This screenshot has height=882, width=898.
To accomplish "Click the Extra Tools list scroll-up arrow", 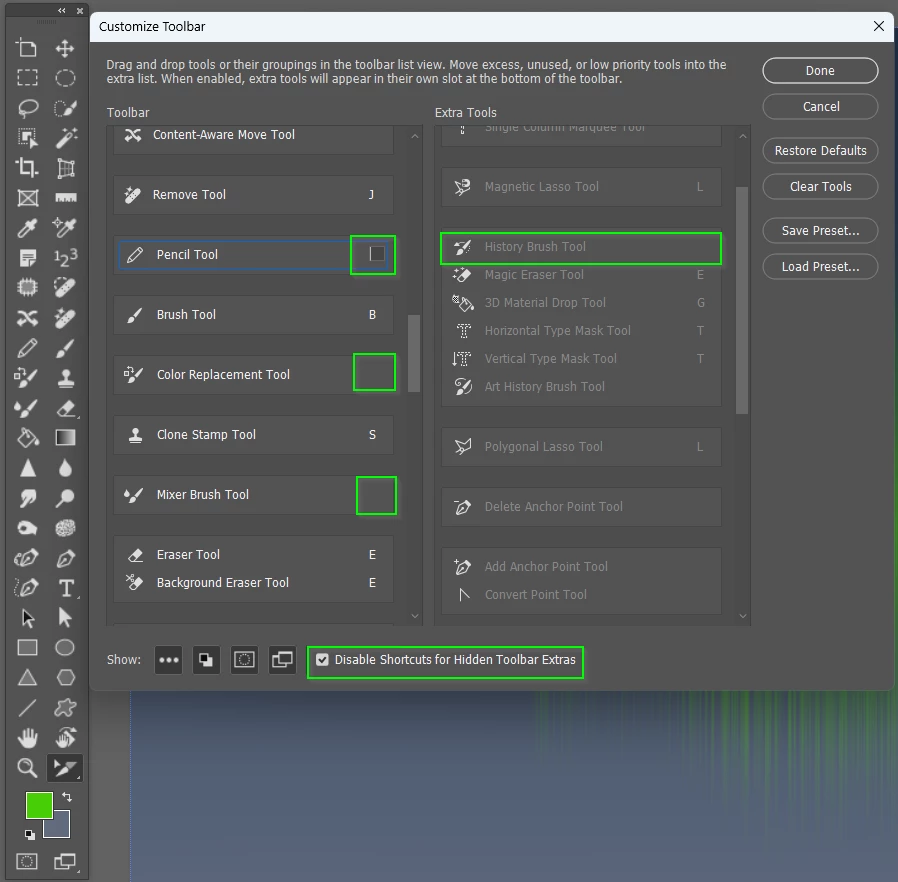I will point(743,136).
